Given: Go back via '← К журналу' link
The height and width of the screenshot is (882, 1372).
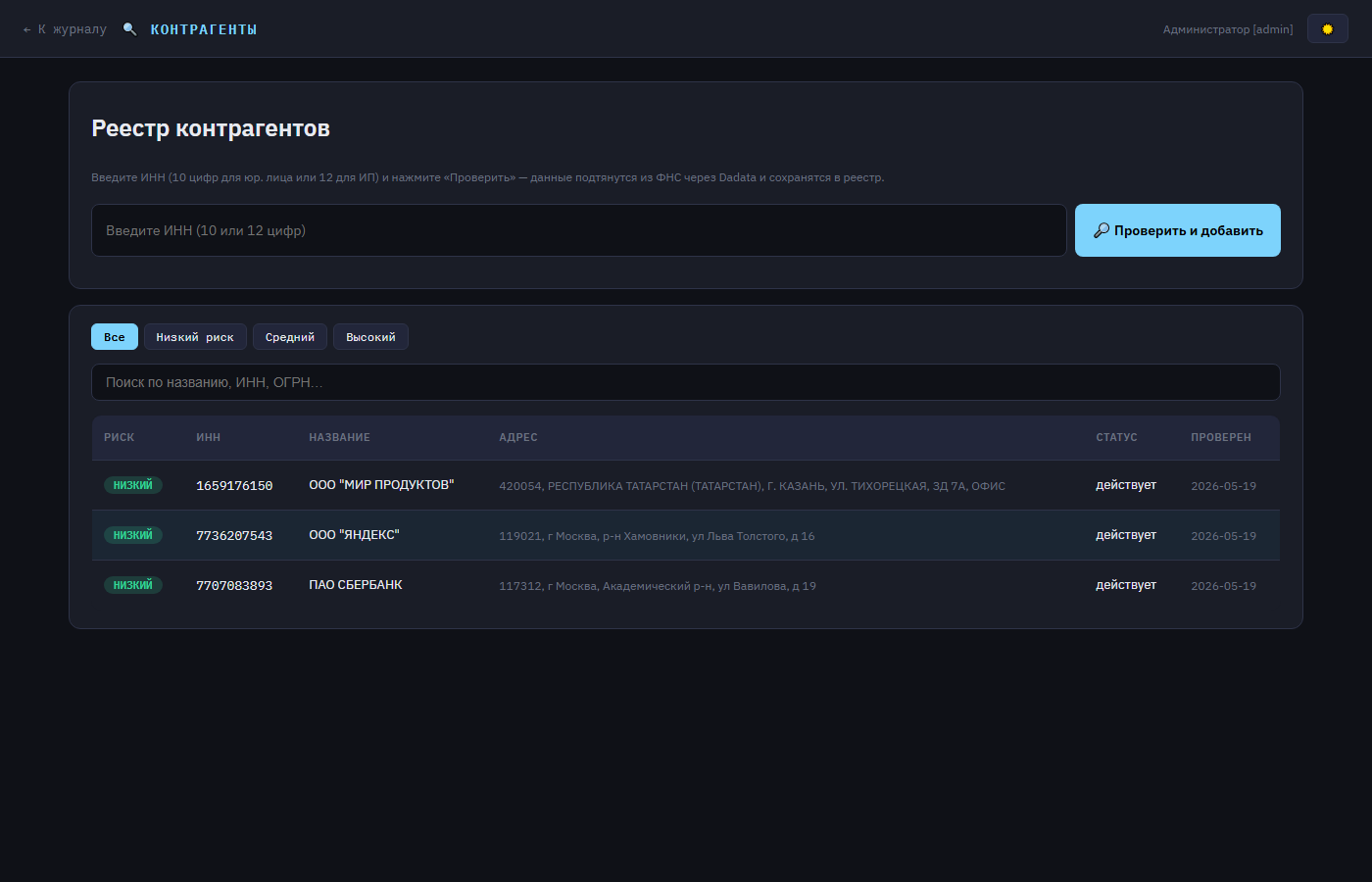Looking at the screenshot, I should 65,29.
